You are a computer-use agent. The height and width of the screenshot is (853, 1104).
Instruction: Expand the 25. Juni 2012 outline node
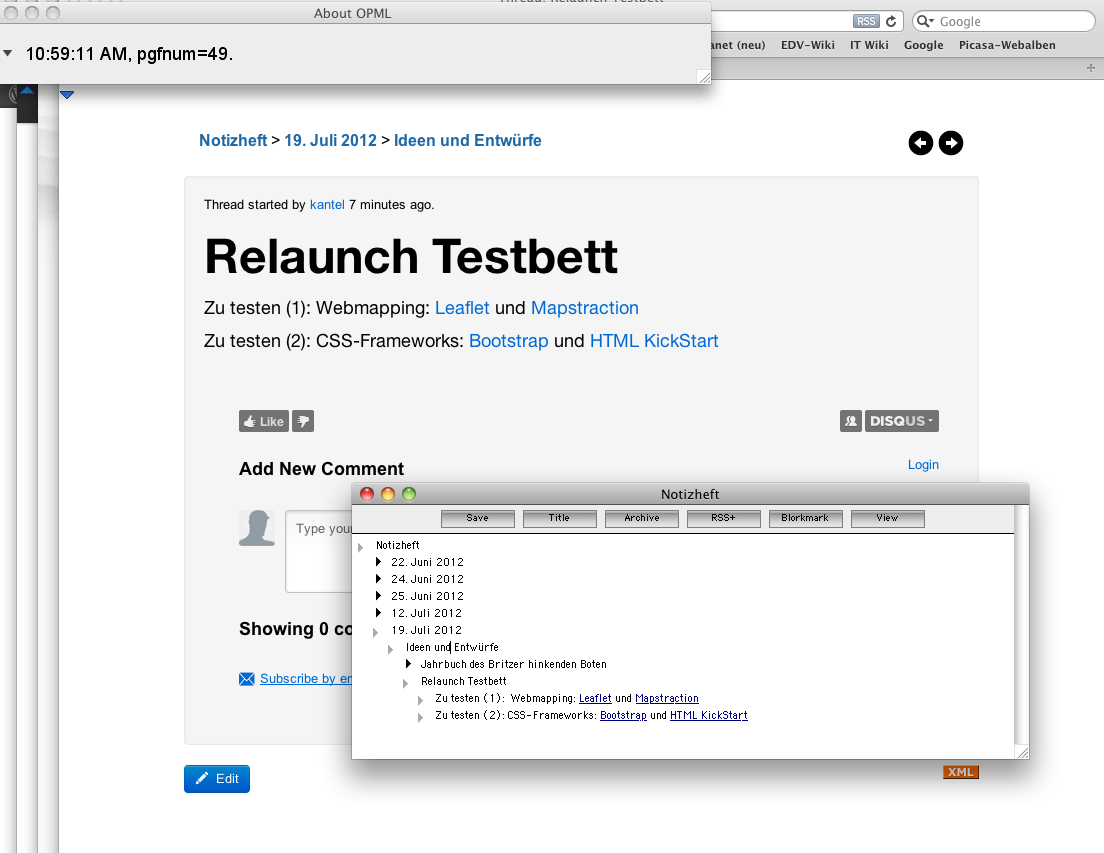point(378,595)
